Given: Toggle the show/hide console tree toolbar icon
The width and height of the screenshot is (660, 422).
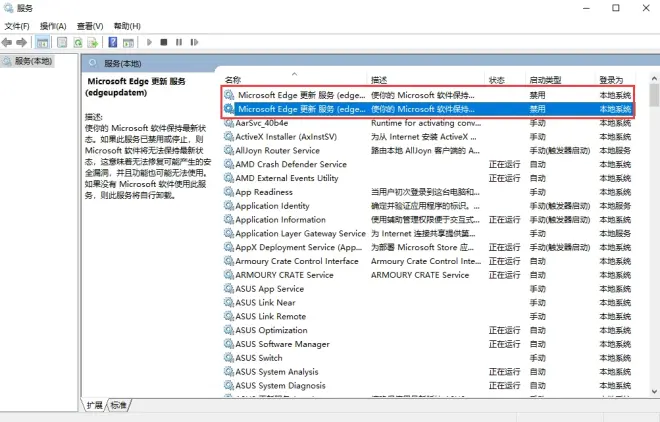Looking at the screenshot, I should [x=42, y=42].
